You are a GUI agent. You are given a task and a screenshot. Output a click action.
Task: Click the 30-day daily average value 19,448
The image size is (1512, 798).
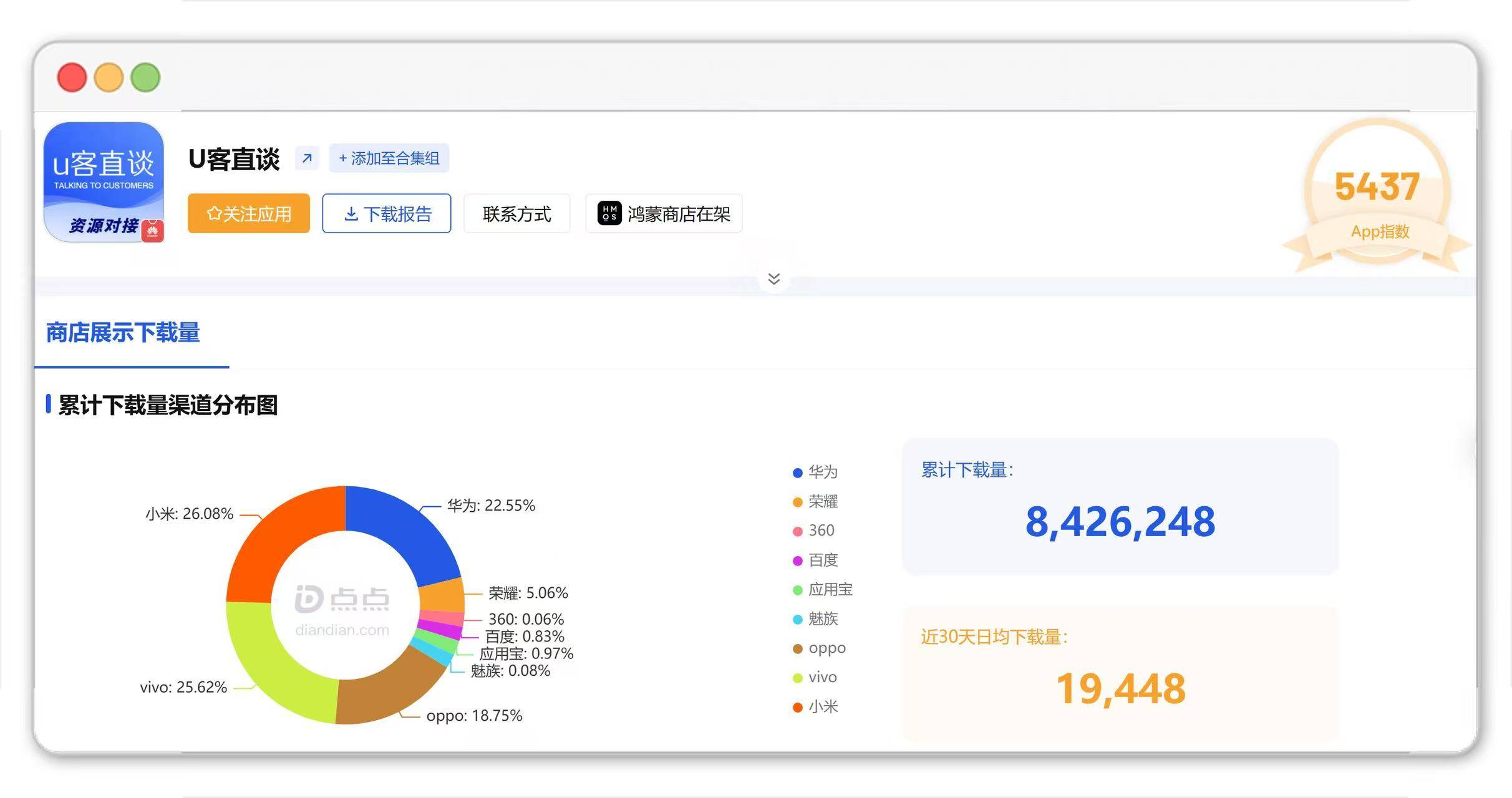coord(1120,689)
